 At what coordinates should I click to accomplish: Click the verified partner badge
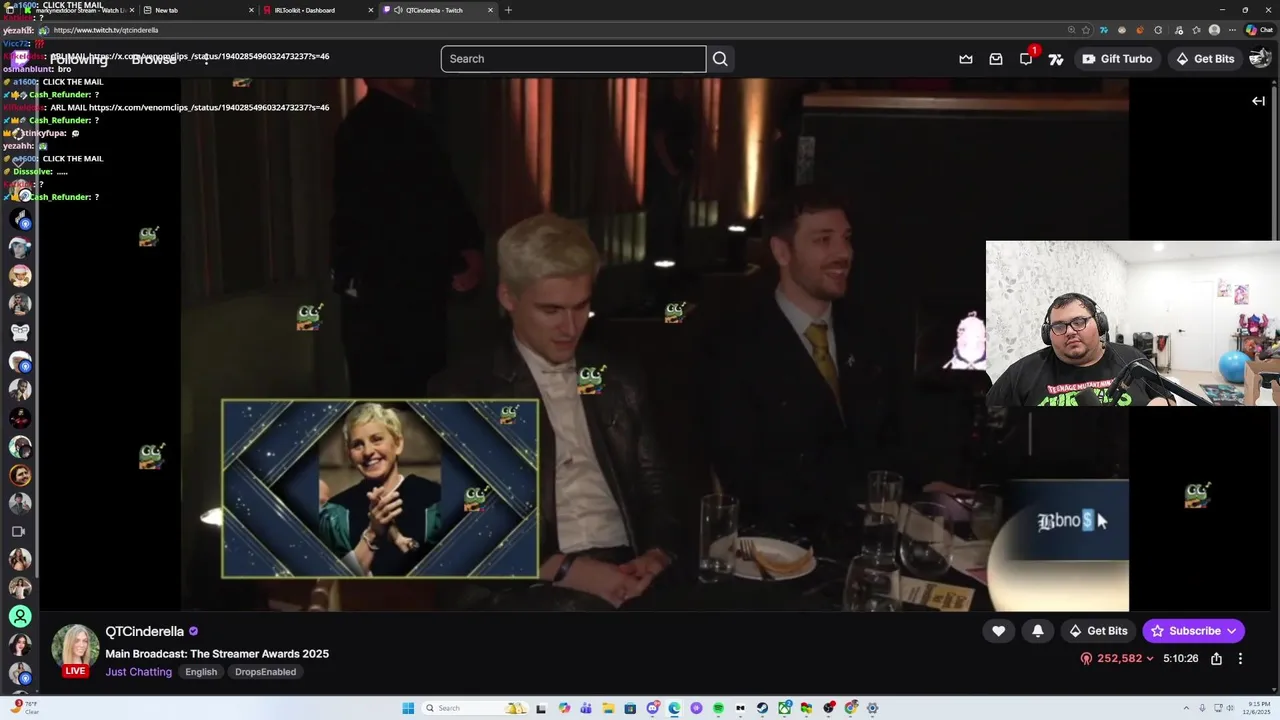tap(193, 632)
